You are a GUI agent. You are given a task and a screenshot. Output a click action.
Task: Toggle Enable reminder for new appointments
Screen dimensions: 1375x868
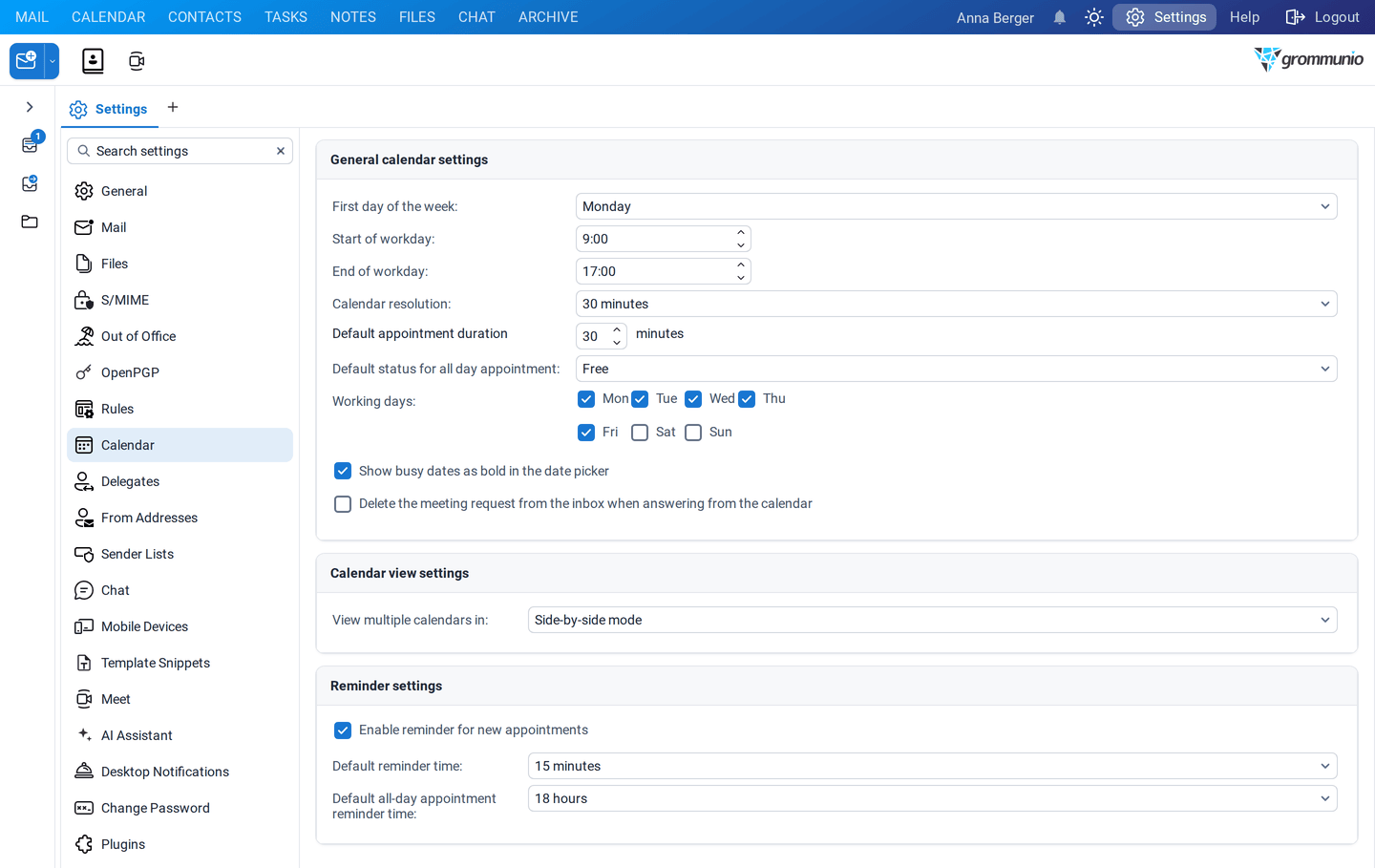(343, 730)
